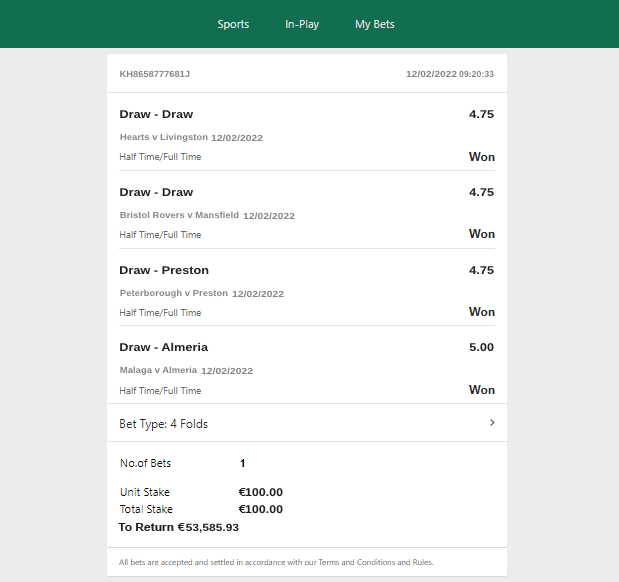Switch to the In-Play tab
Viewport: 619px width, 582px height.
point(302,24)
